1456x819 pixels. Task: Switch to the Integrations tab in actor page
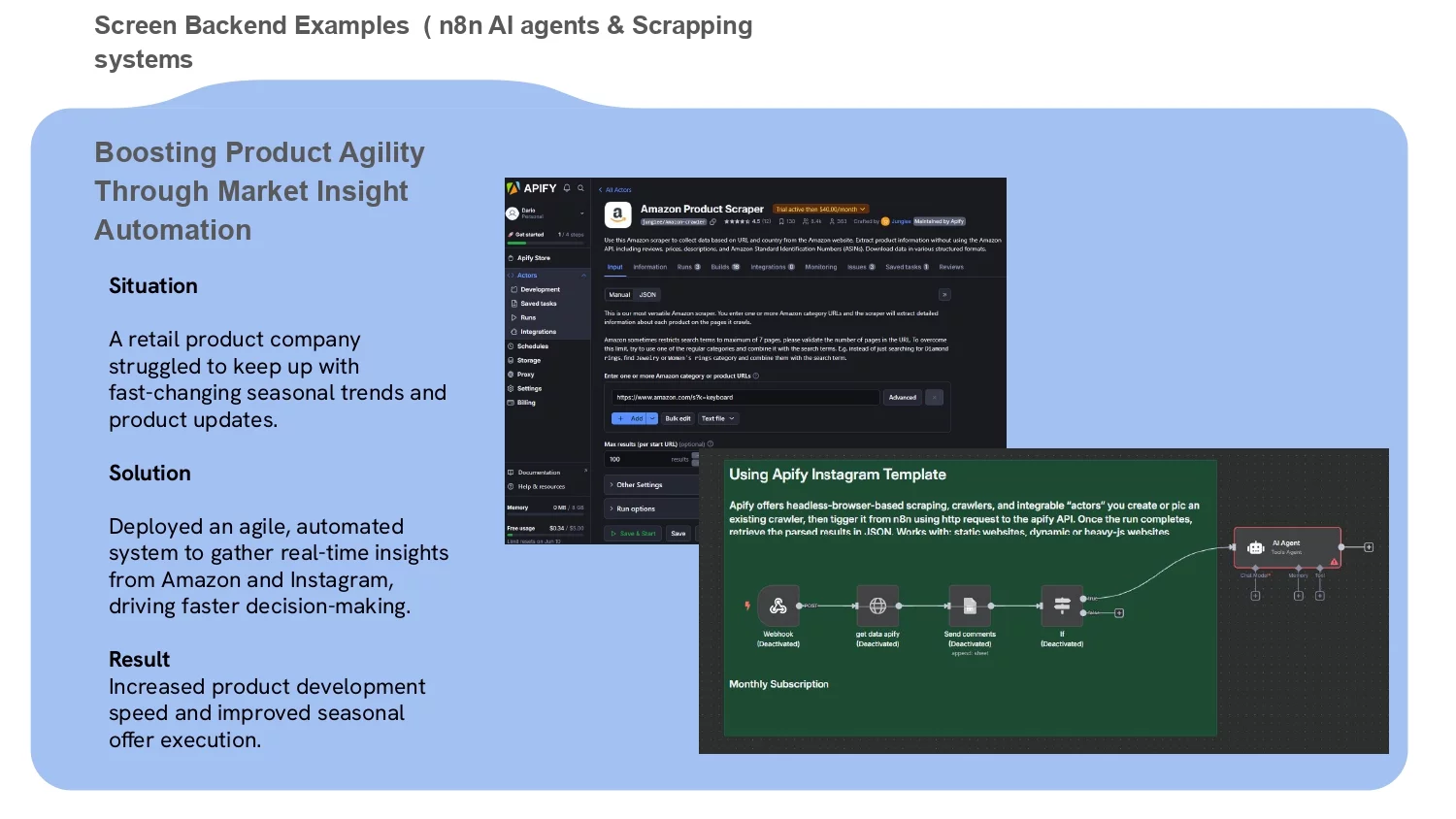773,267
